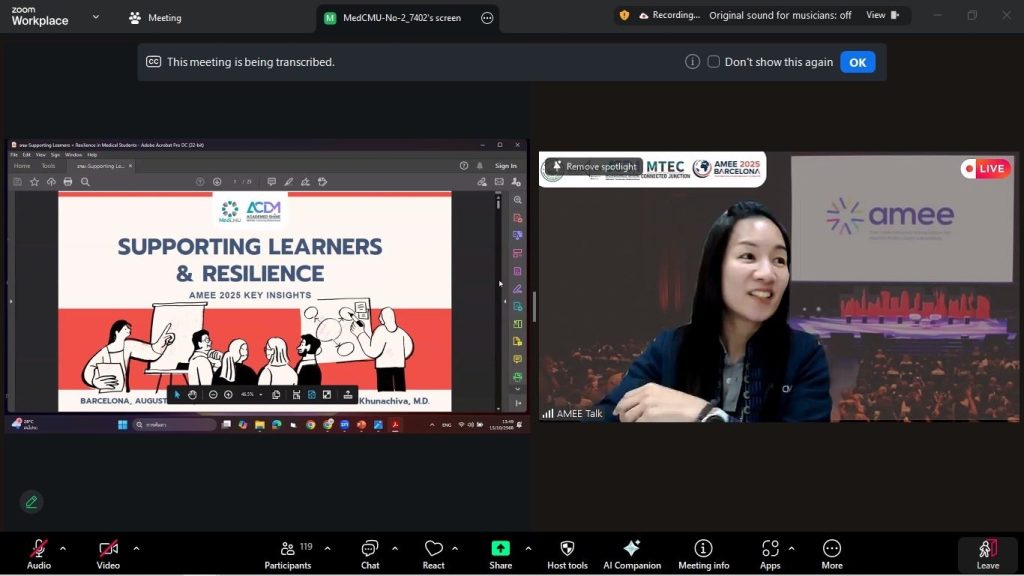1024x576 pixels.
Task: Open Meeting info
Action: pyautogui.click(x=703, y=553)
